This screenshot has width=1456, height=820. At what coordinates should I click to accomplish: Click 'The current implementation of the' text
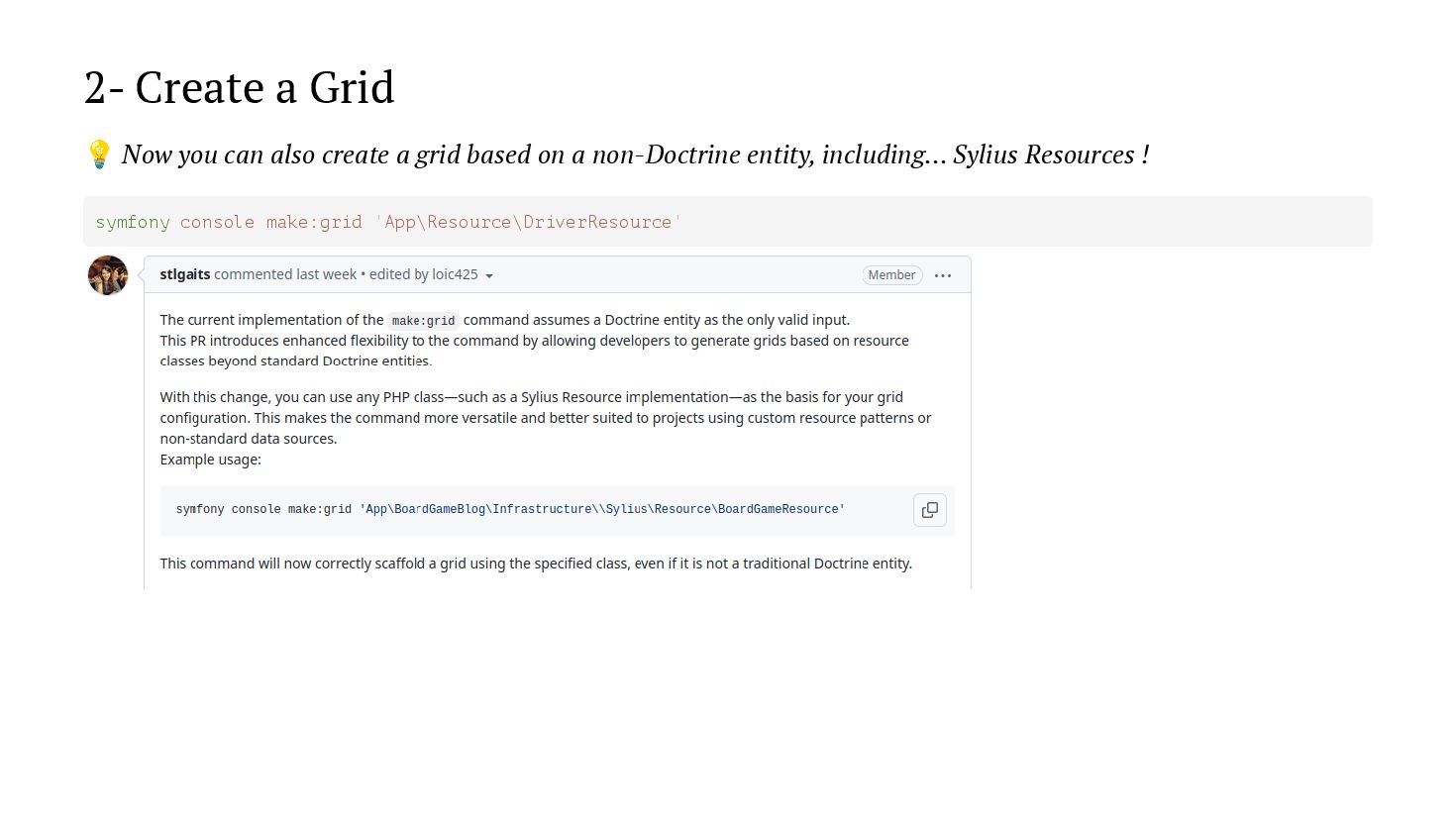271,320
